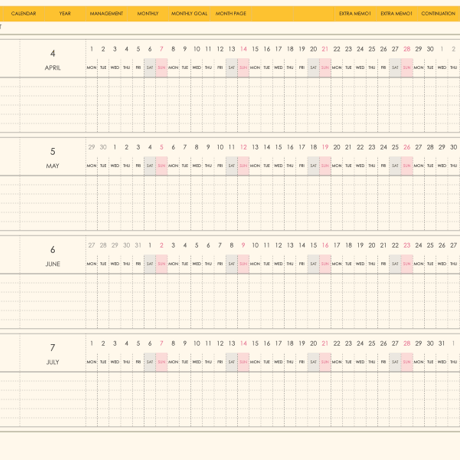The height and width of the screenshot is (460, 460).
Task: Go to the MANAGEMENT tab
Action: 106,14
